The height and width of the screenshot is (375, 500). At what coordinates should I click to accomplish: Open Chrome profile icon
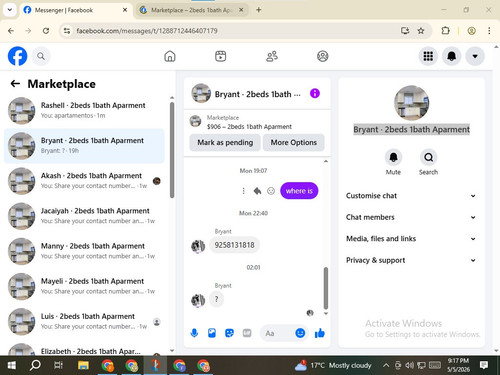(471, 31)
